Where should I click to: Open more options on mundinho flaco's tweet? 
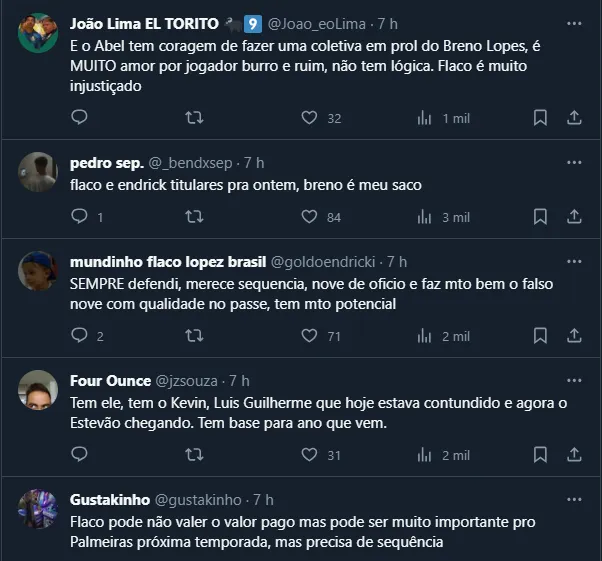(574, 262)
